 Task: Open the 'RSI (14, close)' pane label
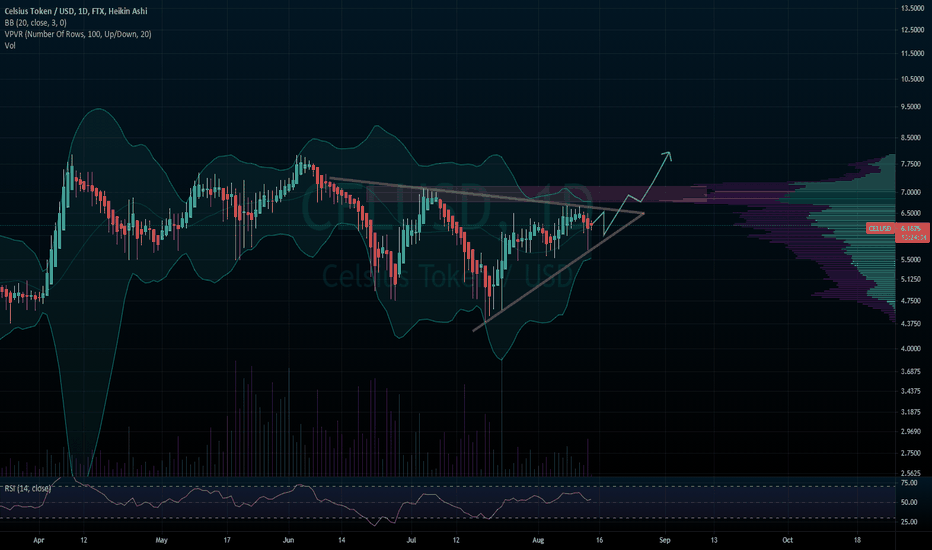(x=28, y=488)
